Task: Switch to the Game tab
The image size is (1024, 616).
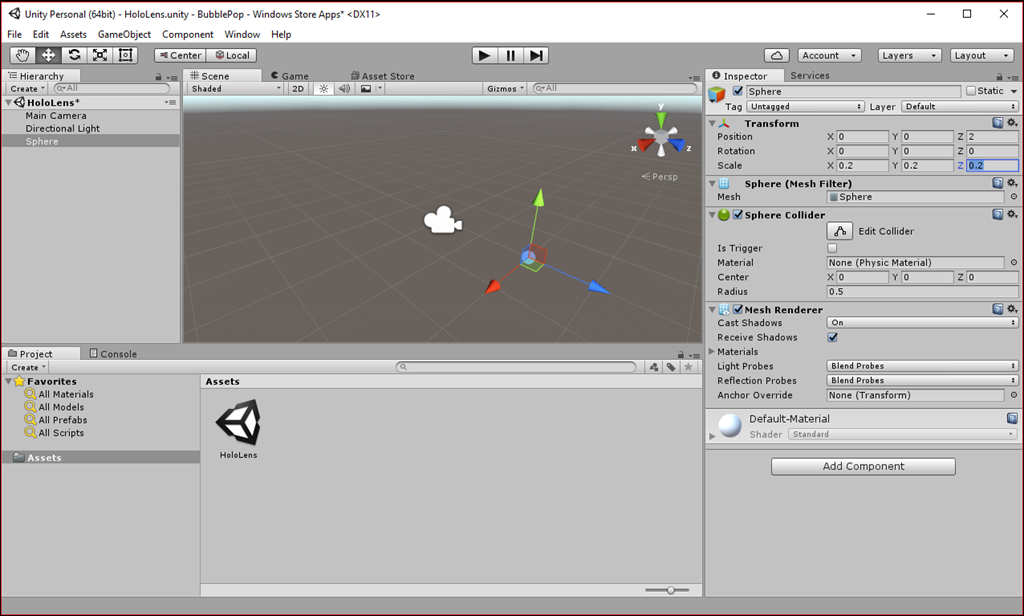Action: pyautogui.click(x=290, y=76)
